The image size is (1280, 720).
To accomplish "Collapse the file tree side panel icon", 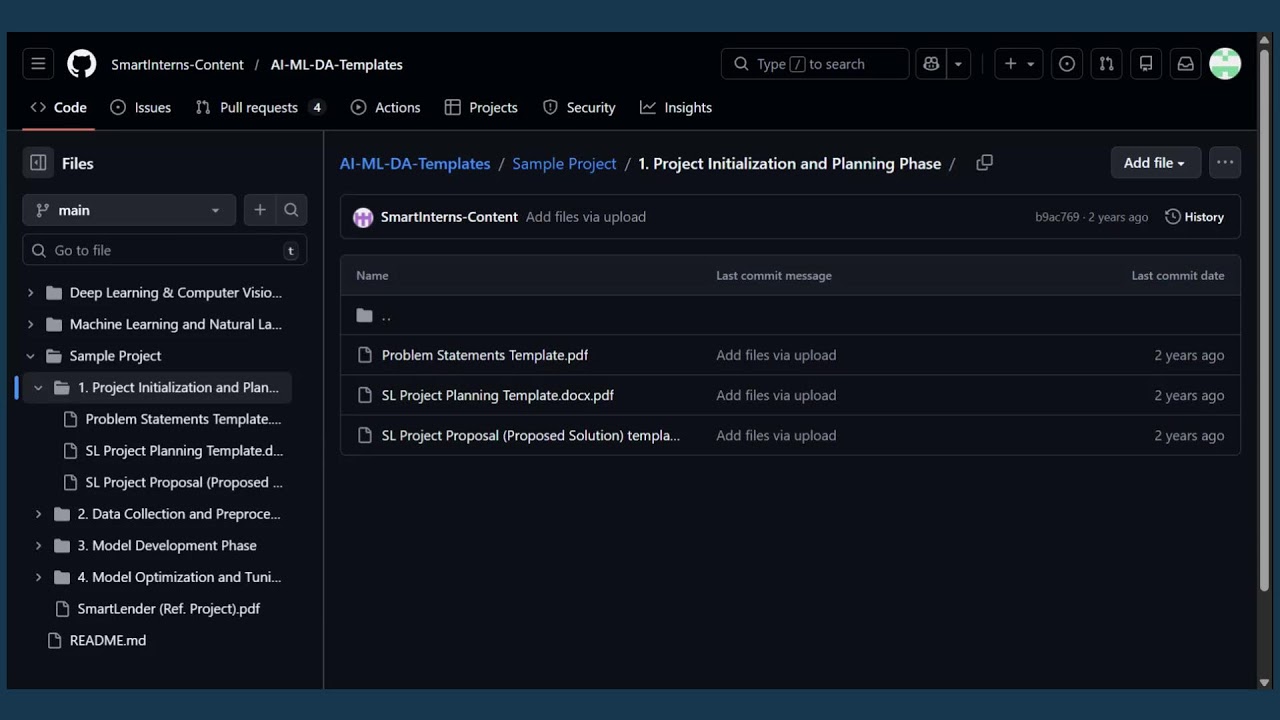I will (38, 163).
